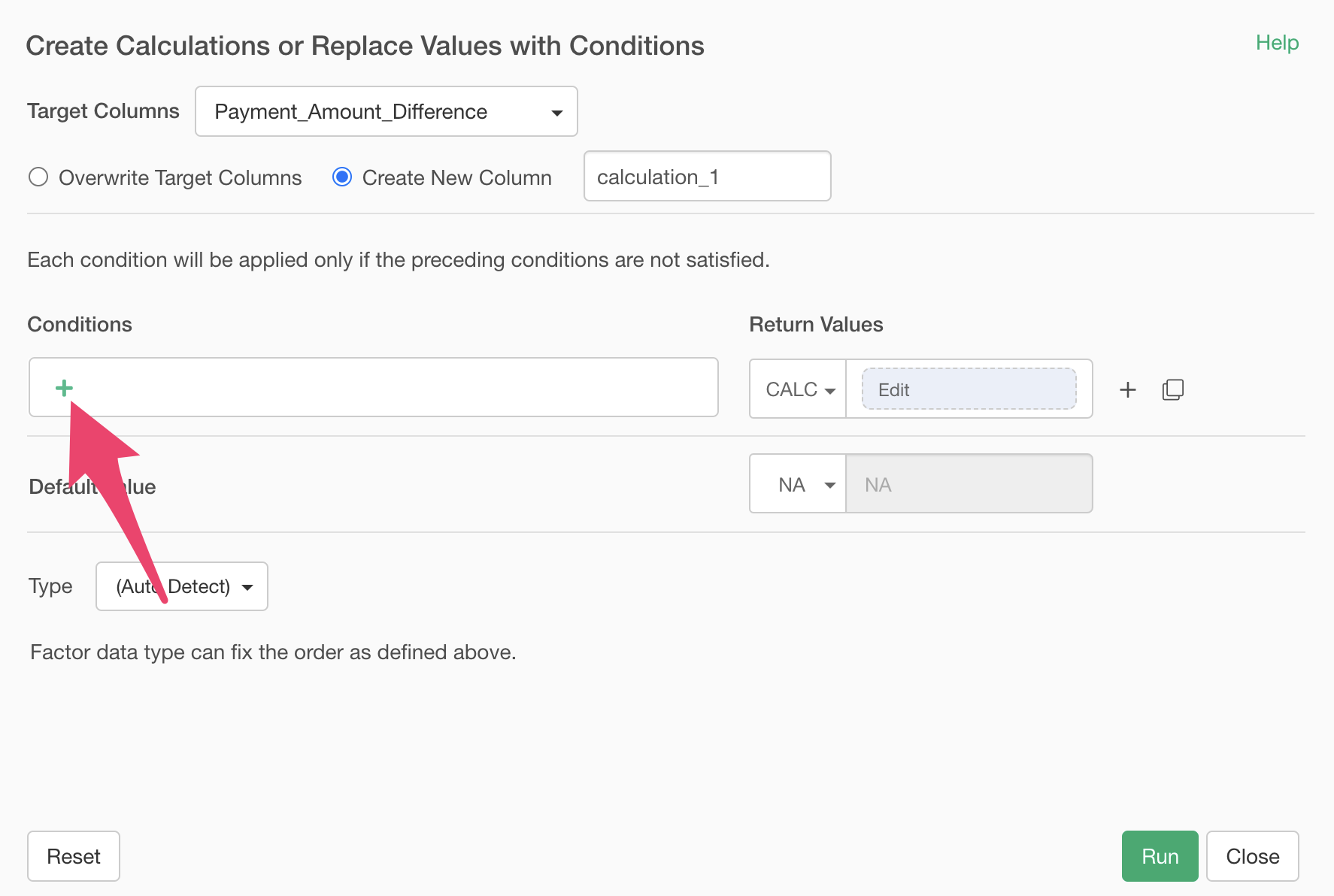This screenshot has height=896, width=1334.
Task: Click the Reset button
Action: pos(74,856)
